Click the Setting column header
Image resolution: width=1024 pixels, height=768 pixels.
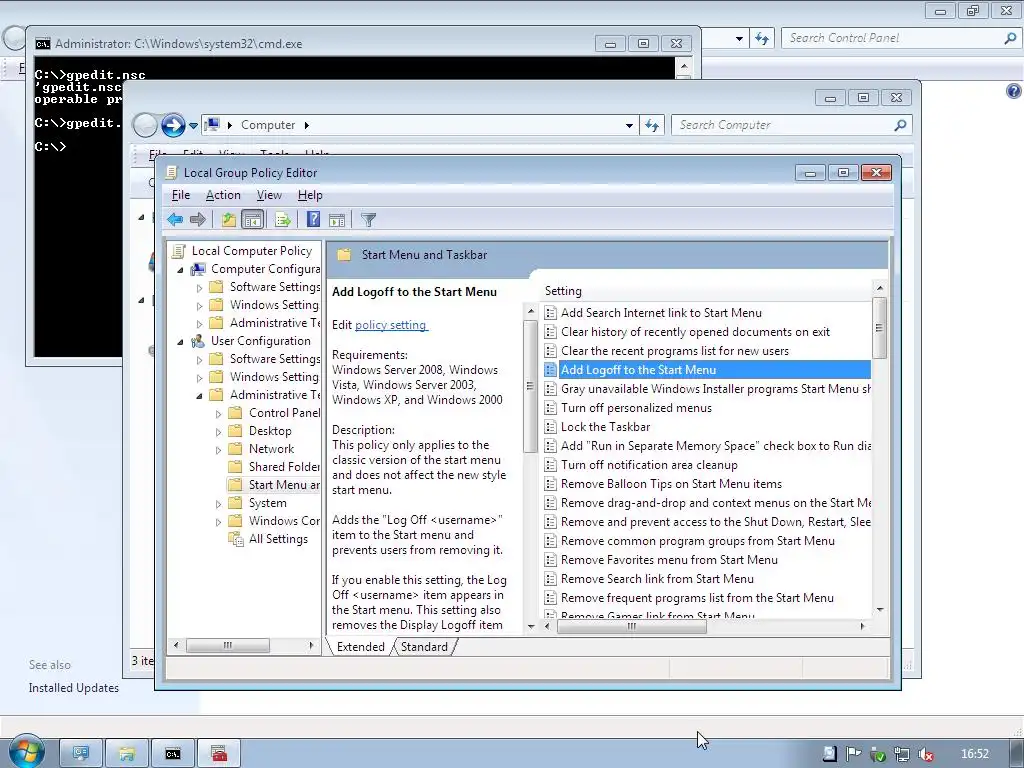705,291
